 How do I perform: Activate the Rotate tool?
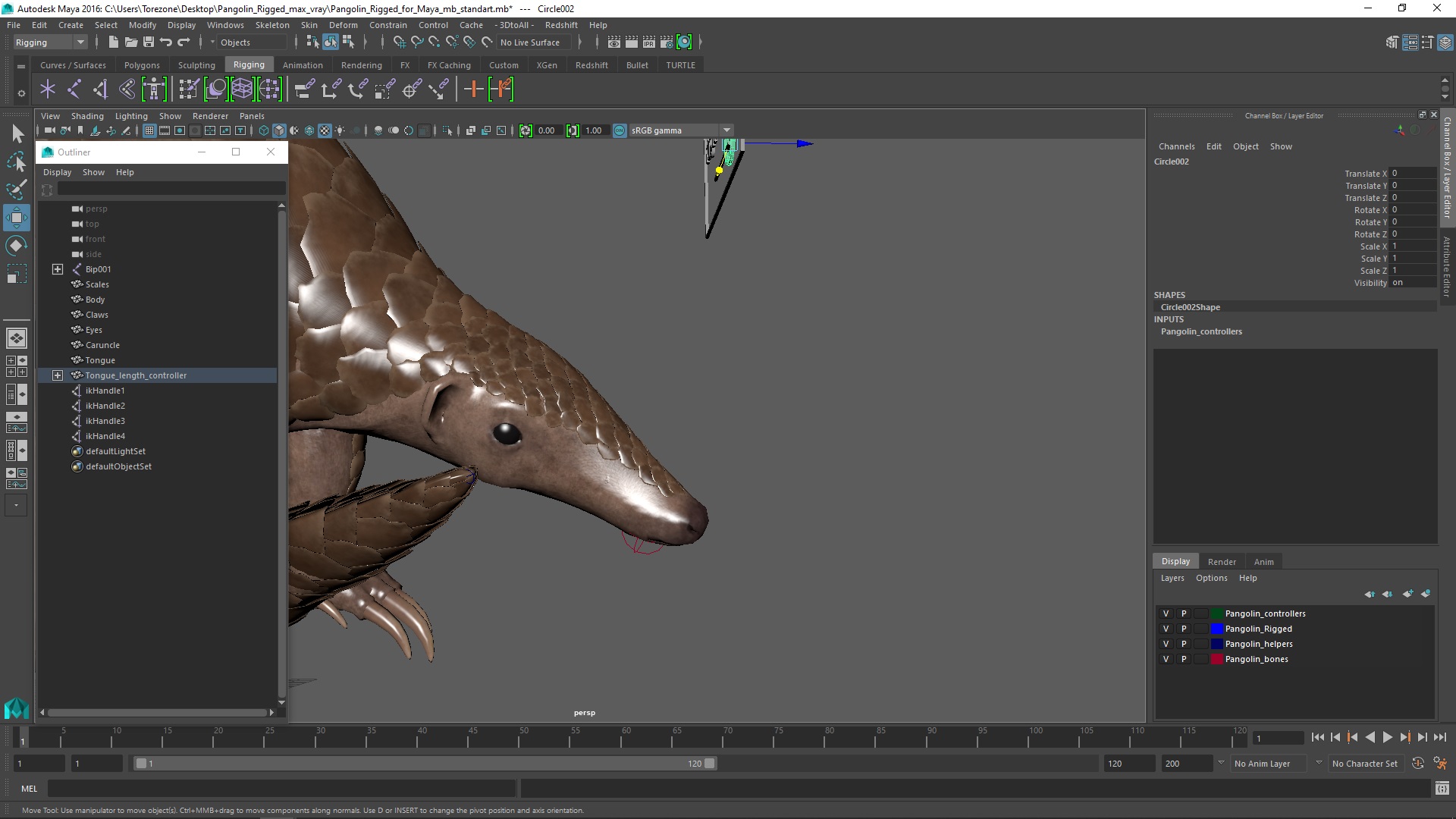tap(16, 246)
